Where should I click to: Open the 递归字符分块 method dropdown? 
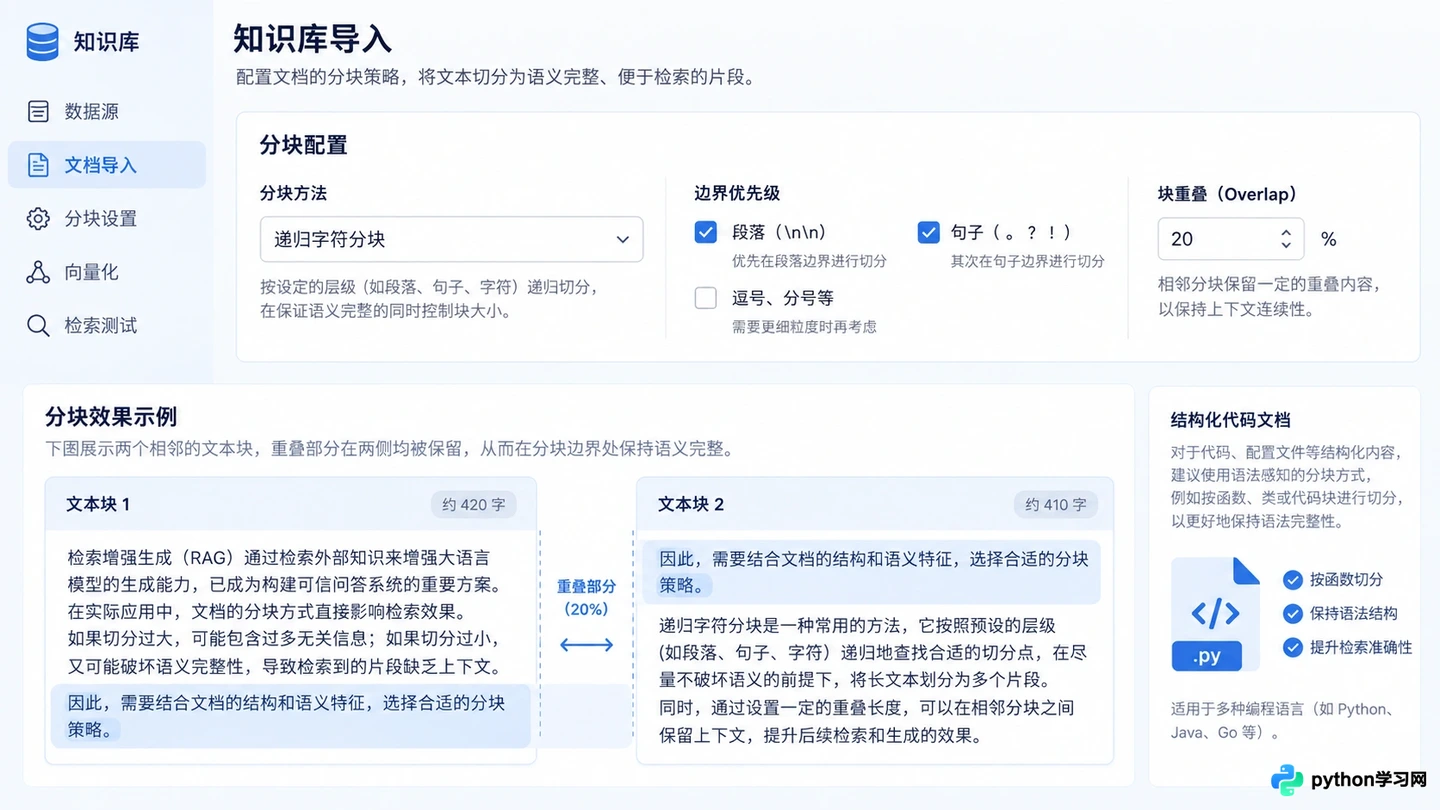tap(451, 239)
